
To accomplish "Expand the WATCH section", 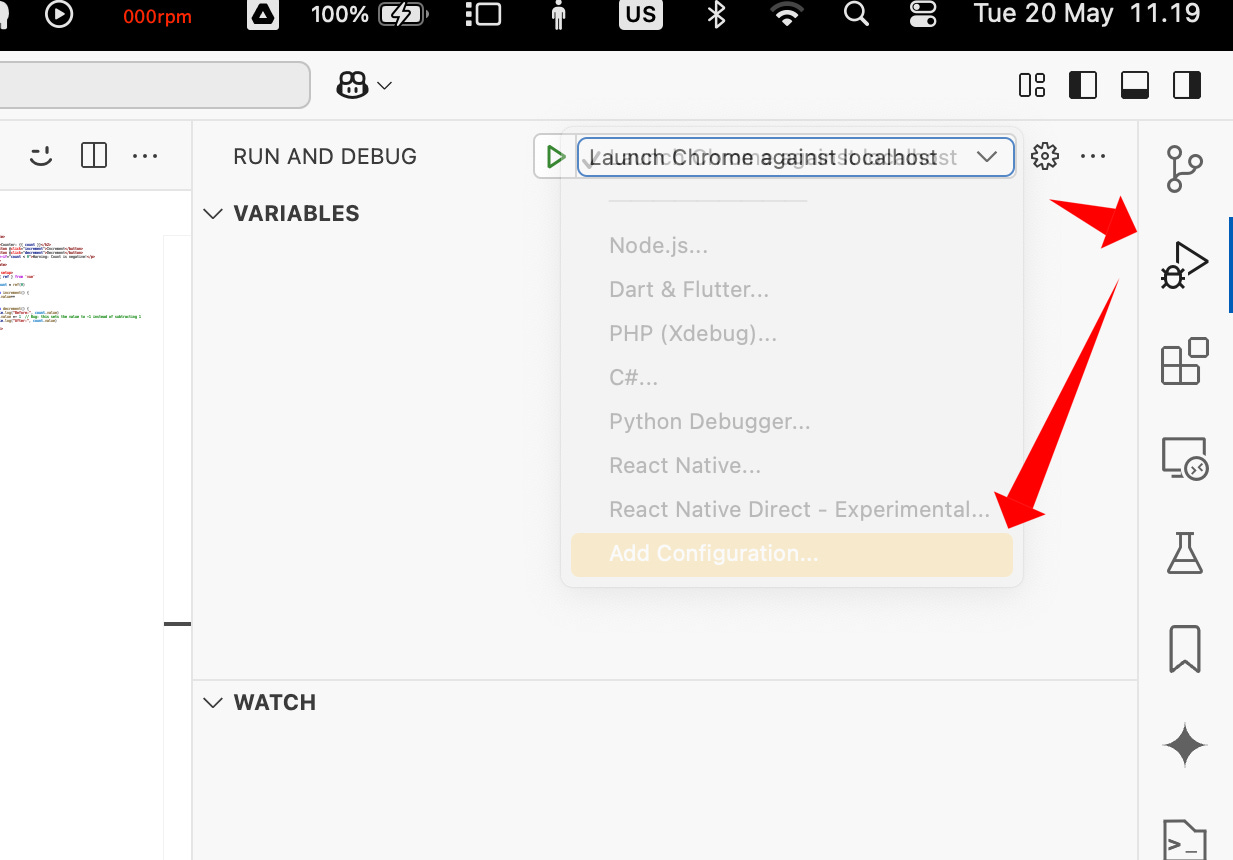I will tap(213, 702).
